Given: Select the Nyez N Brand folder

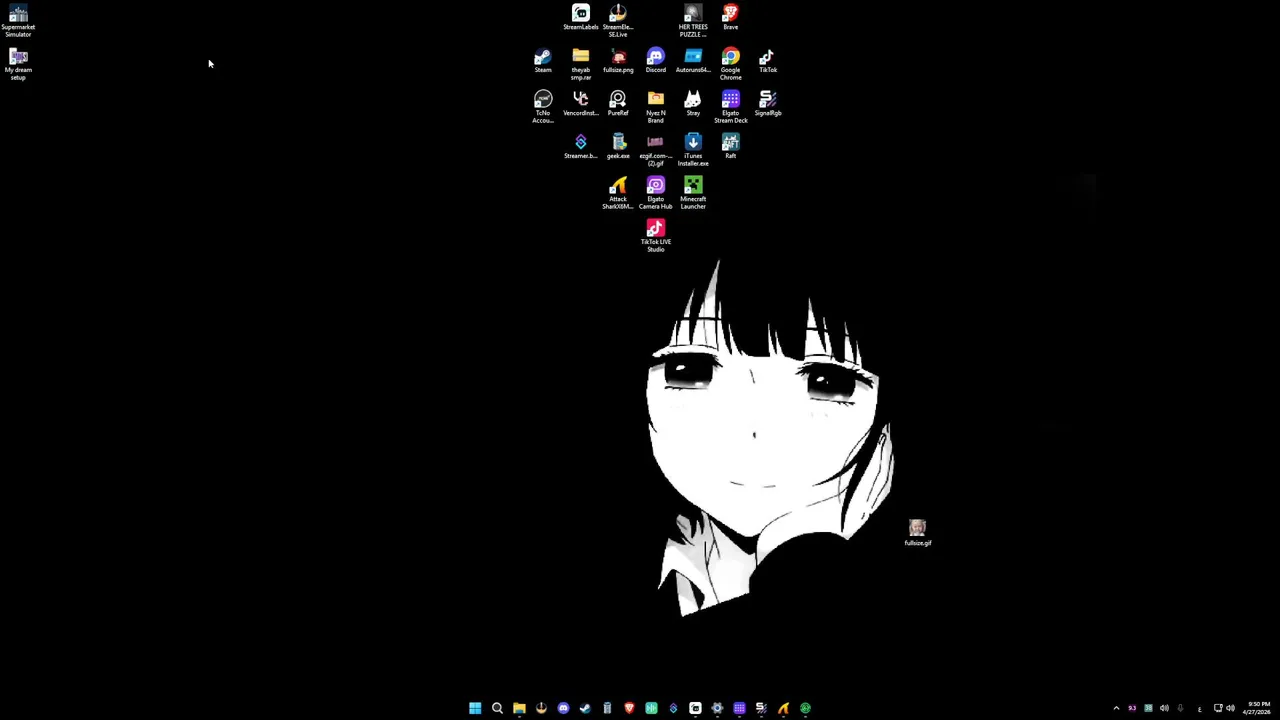Looking at the screenshot, I should 656,107.
